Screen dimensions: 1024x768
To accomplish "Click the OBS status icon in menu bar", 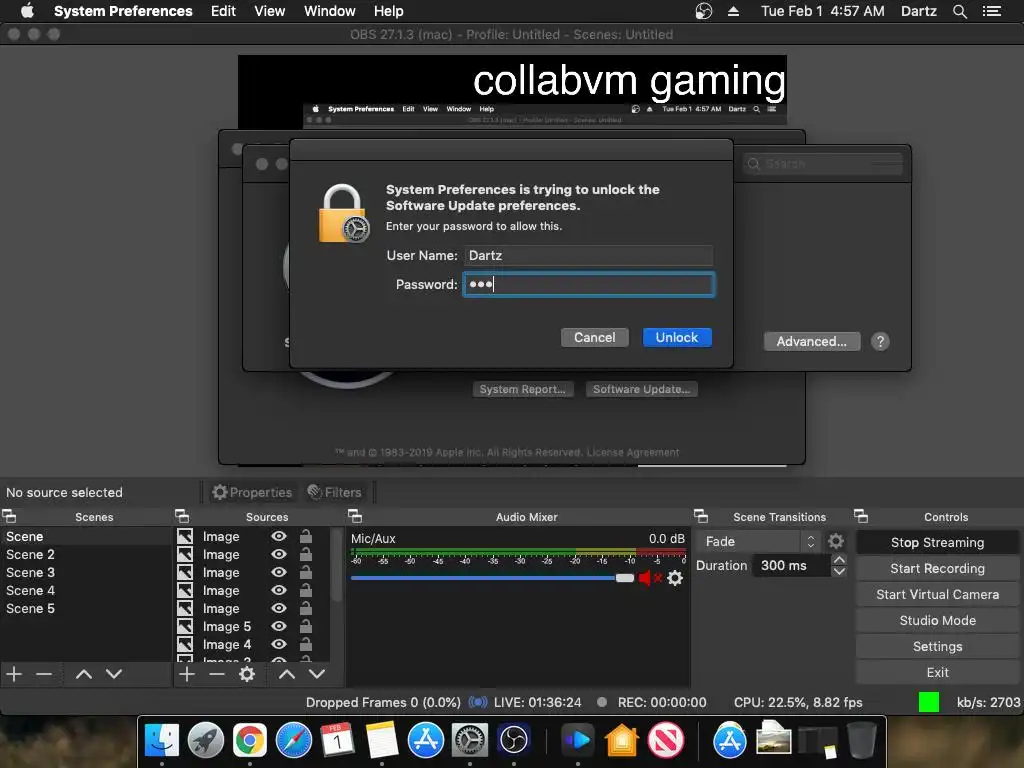I will pos(703,11).
